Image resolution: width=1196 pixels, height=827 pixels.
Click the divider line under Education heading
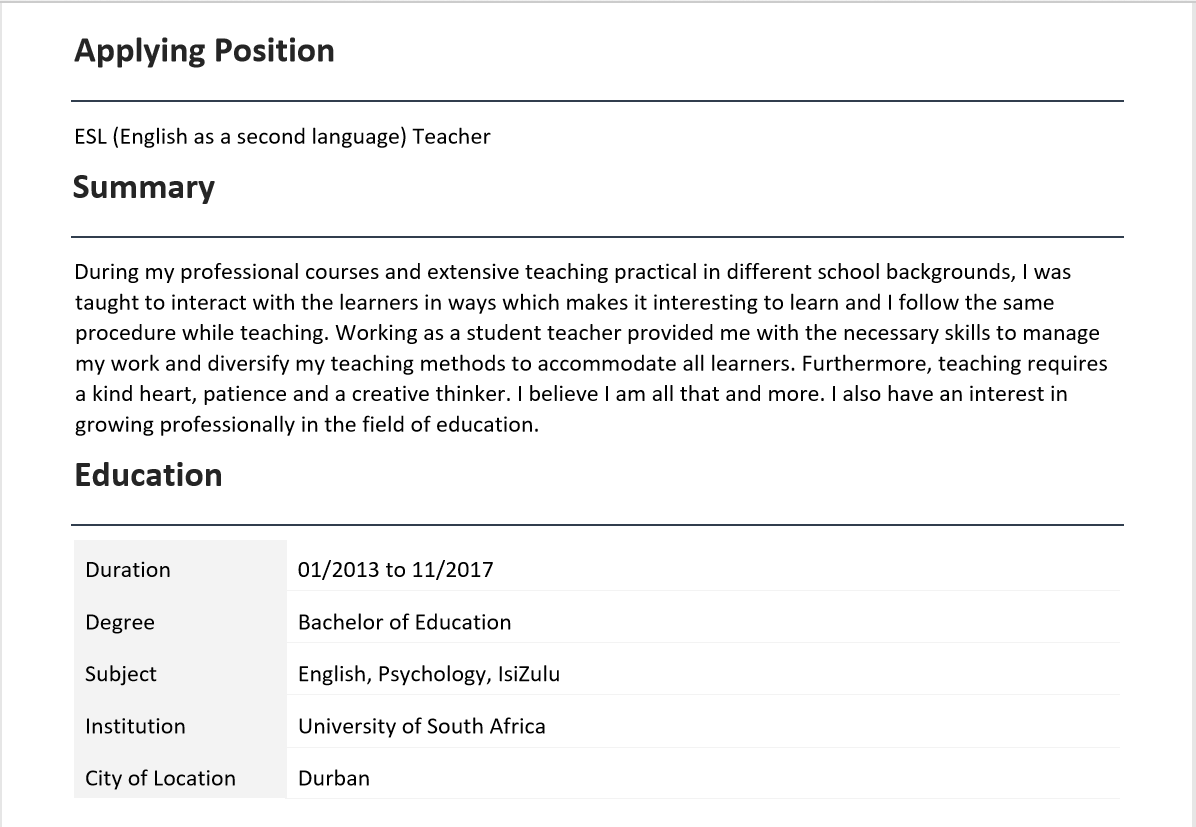[x=597, y=524]
